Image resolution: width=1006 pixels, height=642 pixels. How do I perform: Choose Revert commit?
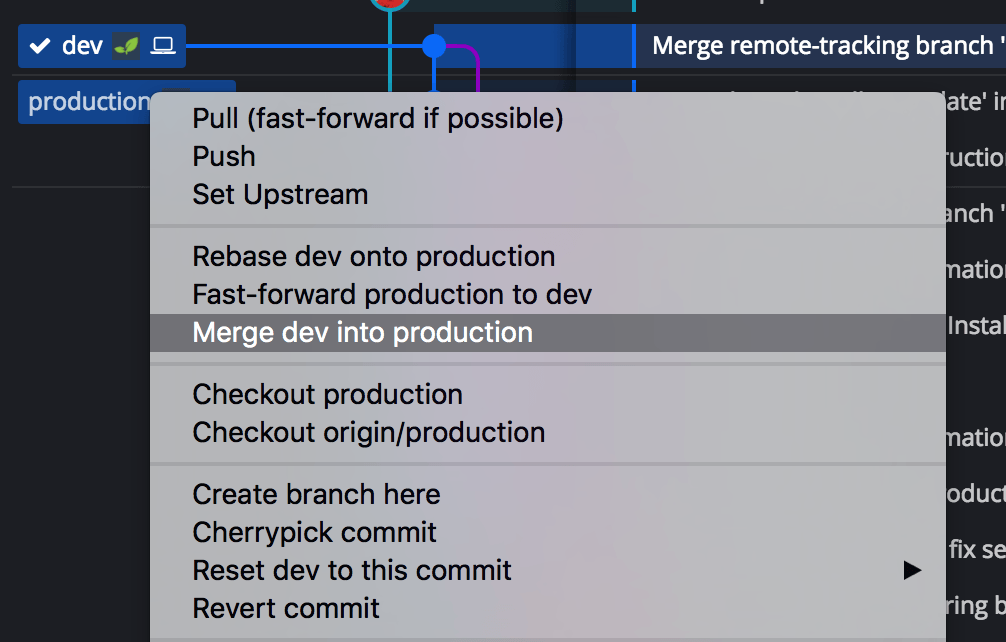[285, 608]
